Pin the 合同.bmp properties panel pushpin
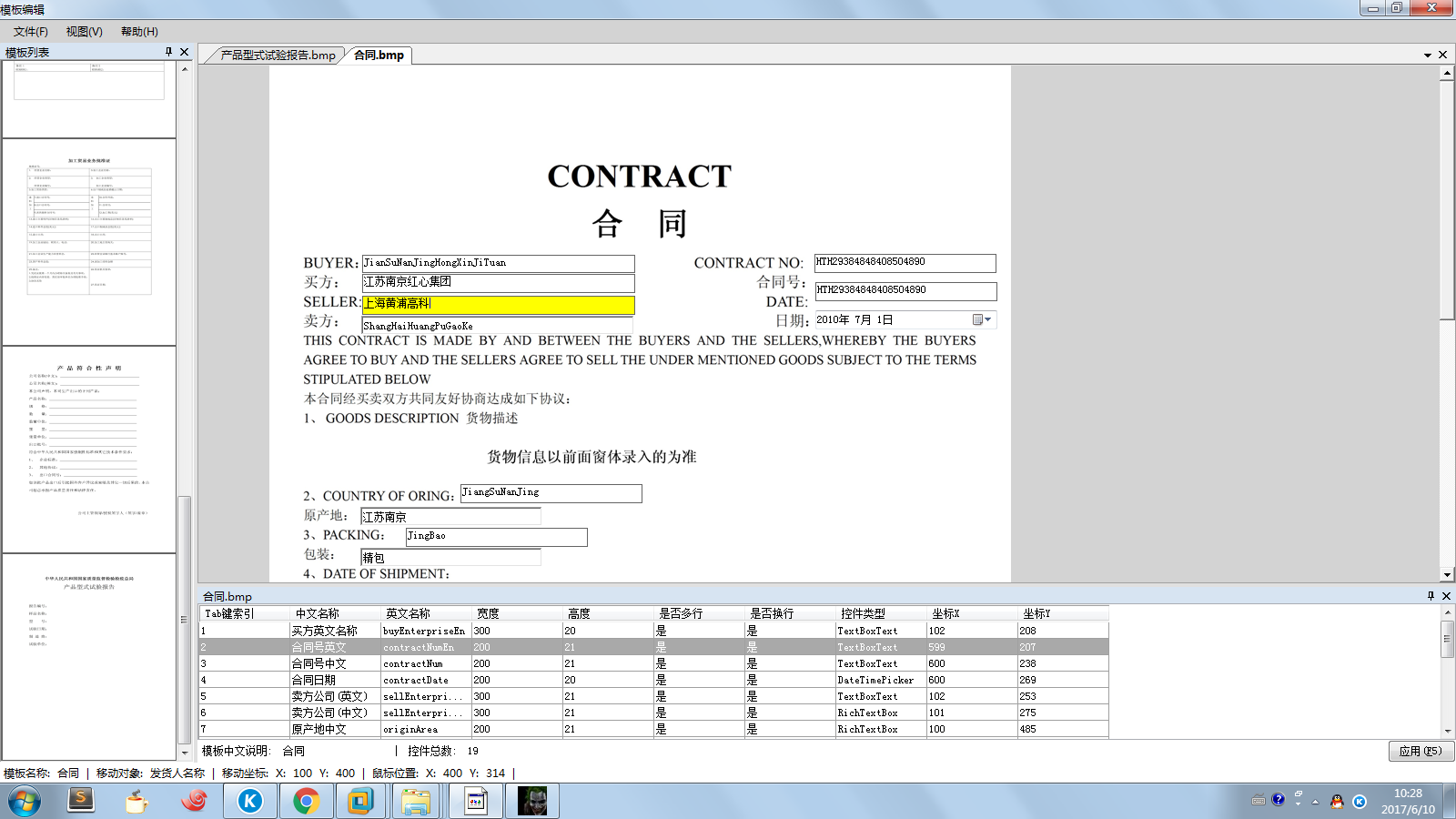 click(x=1431, y=596)
